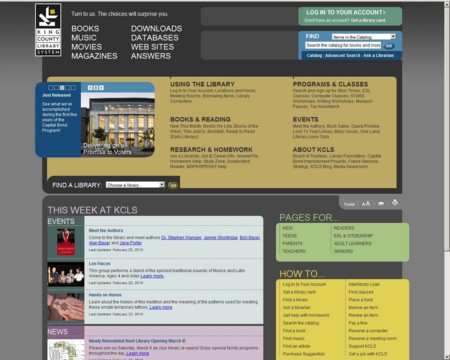Image resolution: width=450 pixels, height=360 pixels.
Task: Open the ABOUT KCLS heading
Action: click(x=313, y=150)
